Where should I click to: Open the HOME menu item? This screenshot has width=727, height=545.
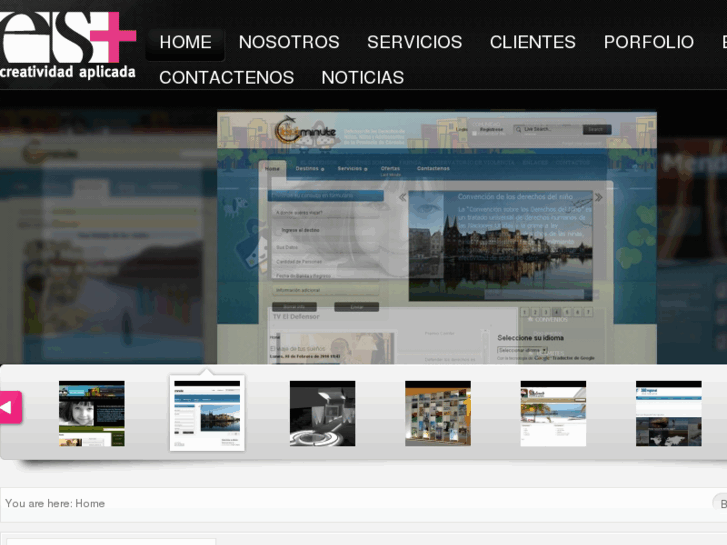pos(185,43)
